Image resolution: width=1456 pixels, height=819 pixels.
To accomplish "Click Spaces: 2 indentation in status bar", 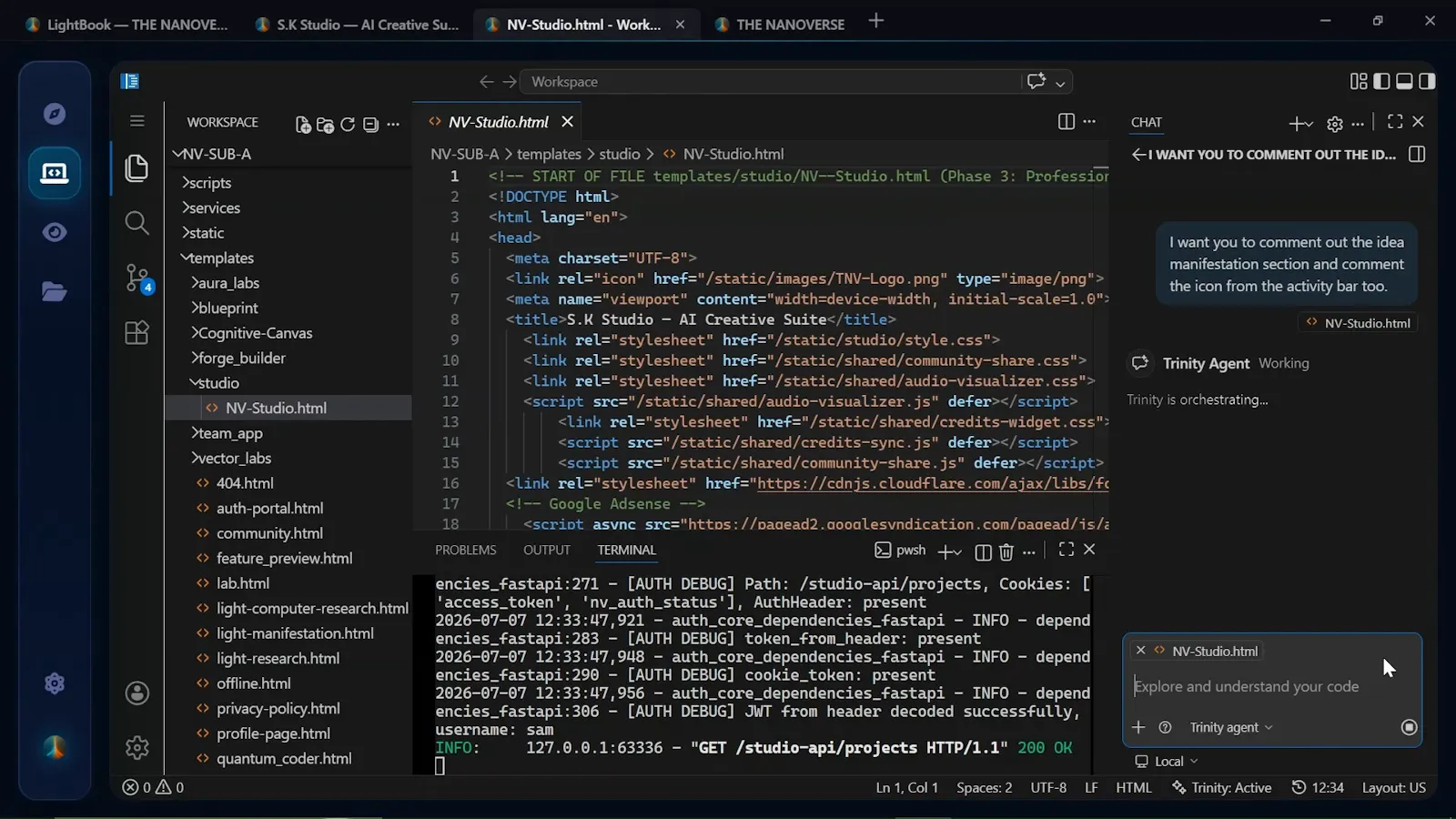I will (984, 788).
